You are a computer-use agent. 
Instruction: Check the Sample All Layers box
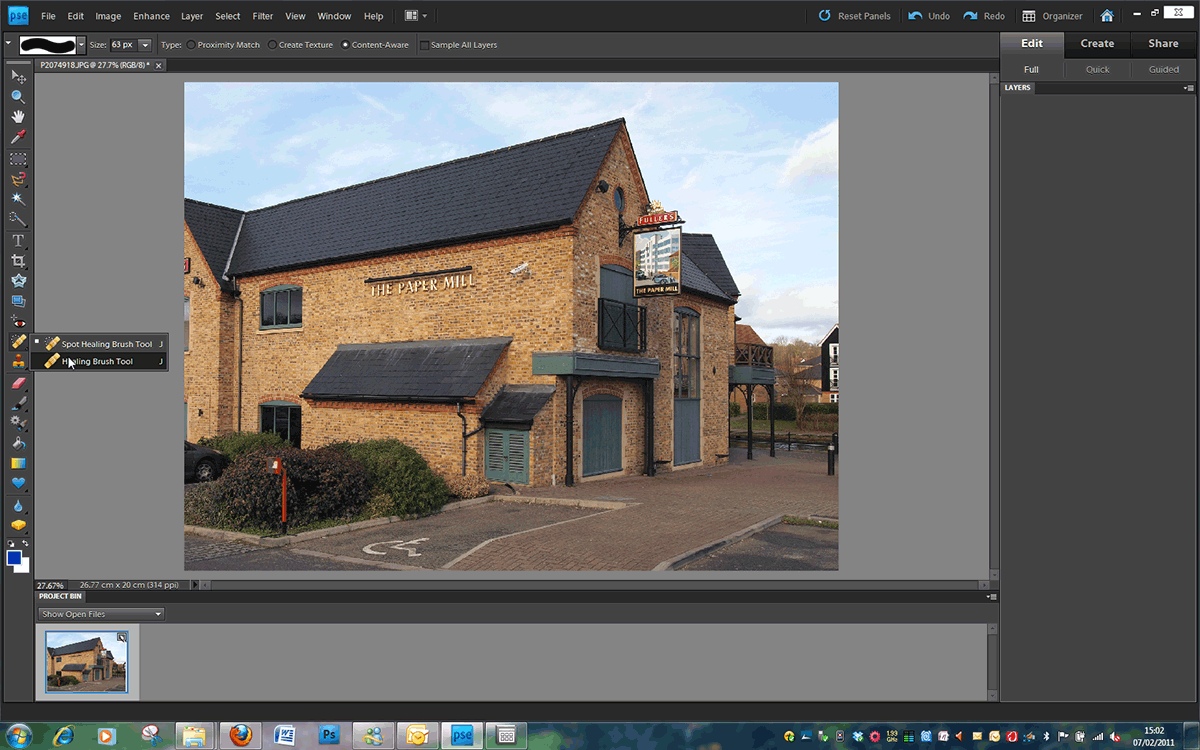[424, 45]
